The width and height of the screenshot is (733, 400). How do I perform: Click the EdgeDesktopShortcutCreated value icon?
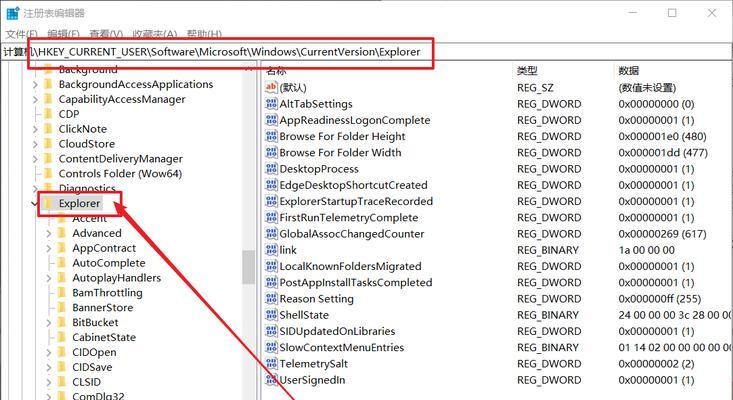point(271,185)
